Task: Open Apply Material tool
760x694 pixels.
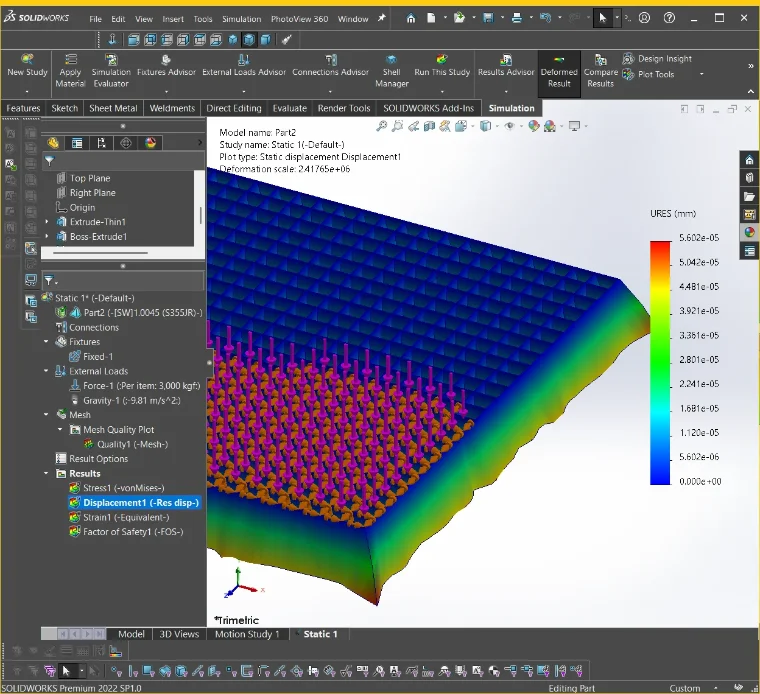Action: [70, 71]
